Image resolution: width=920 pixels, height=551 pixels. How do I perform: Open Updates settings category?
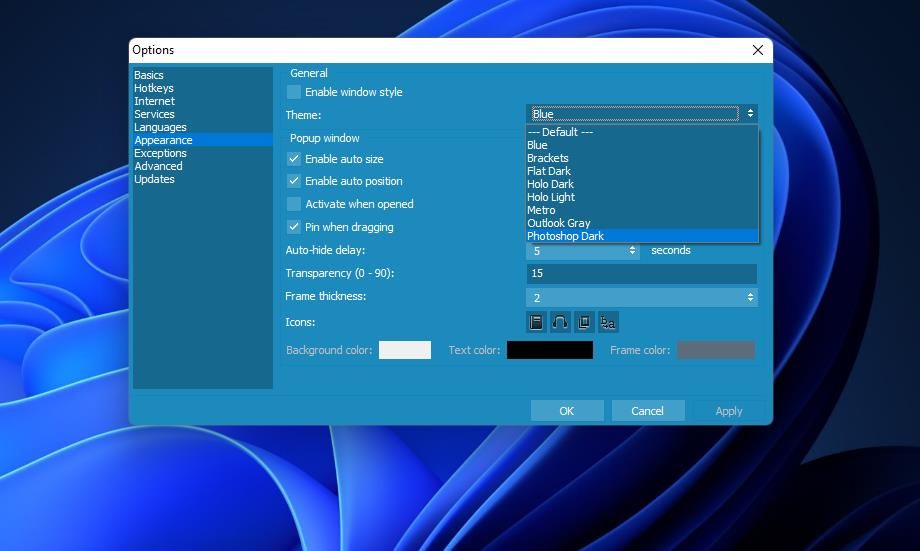coord(202,179)
